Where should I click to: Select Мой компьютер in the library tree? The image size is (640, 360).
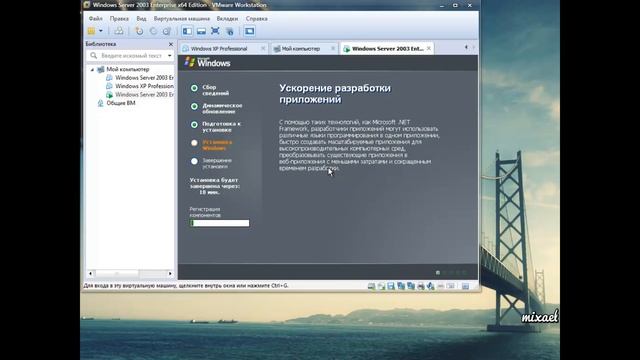pos(128,69)
